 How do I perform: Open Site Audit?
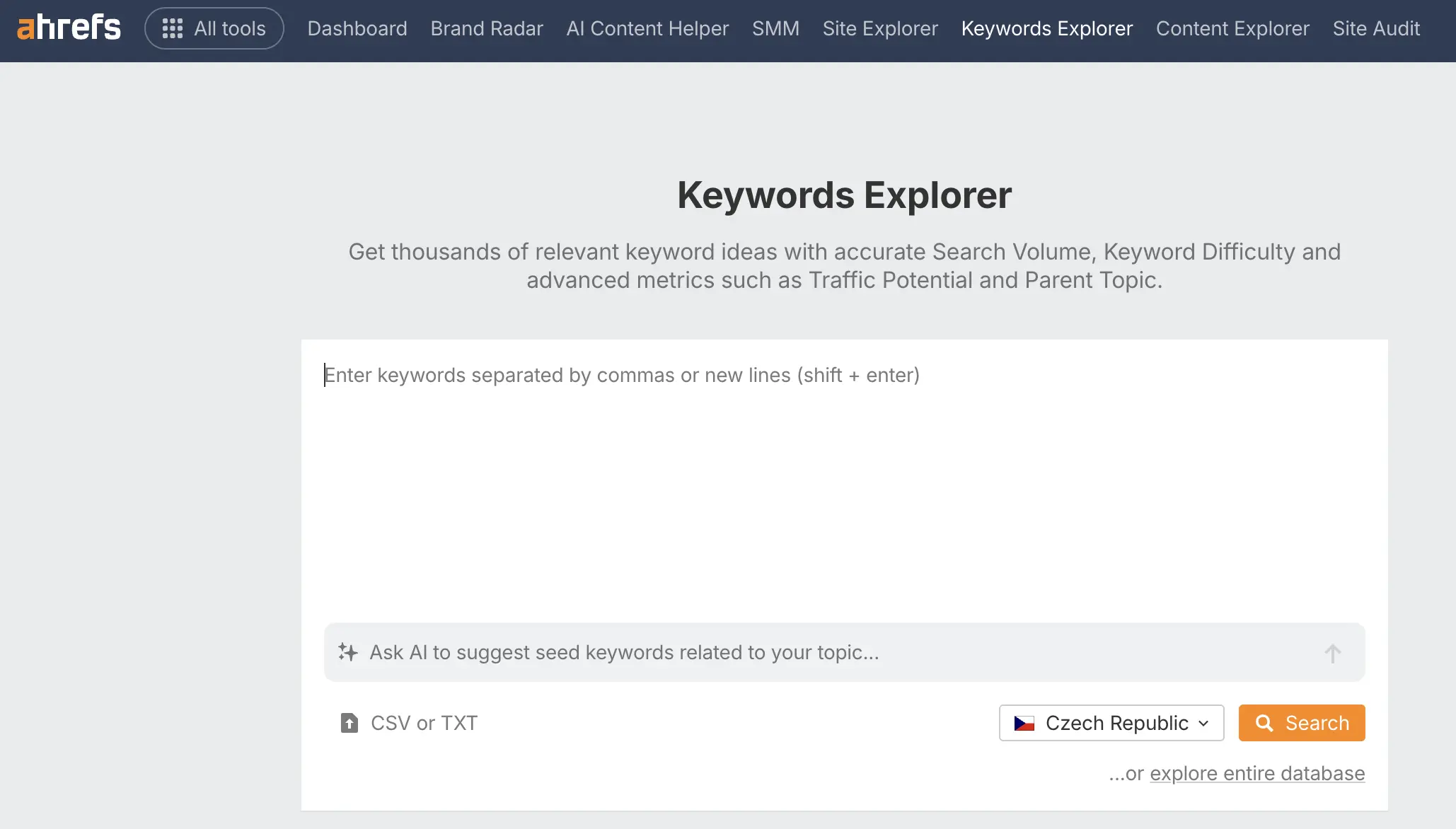pyautogui.click(x=1376, y=28)
